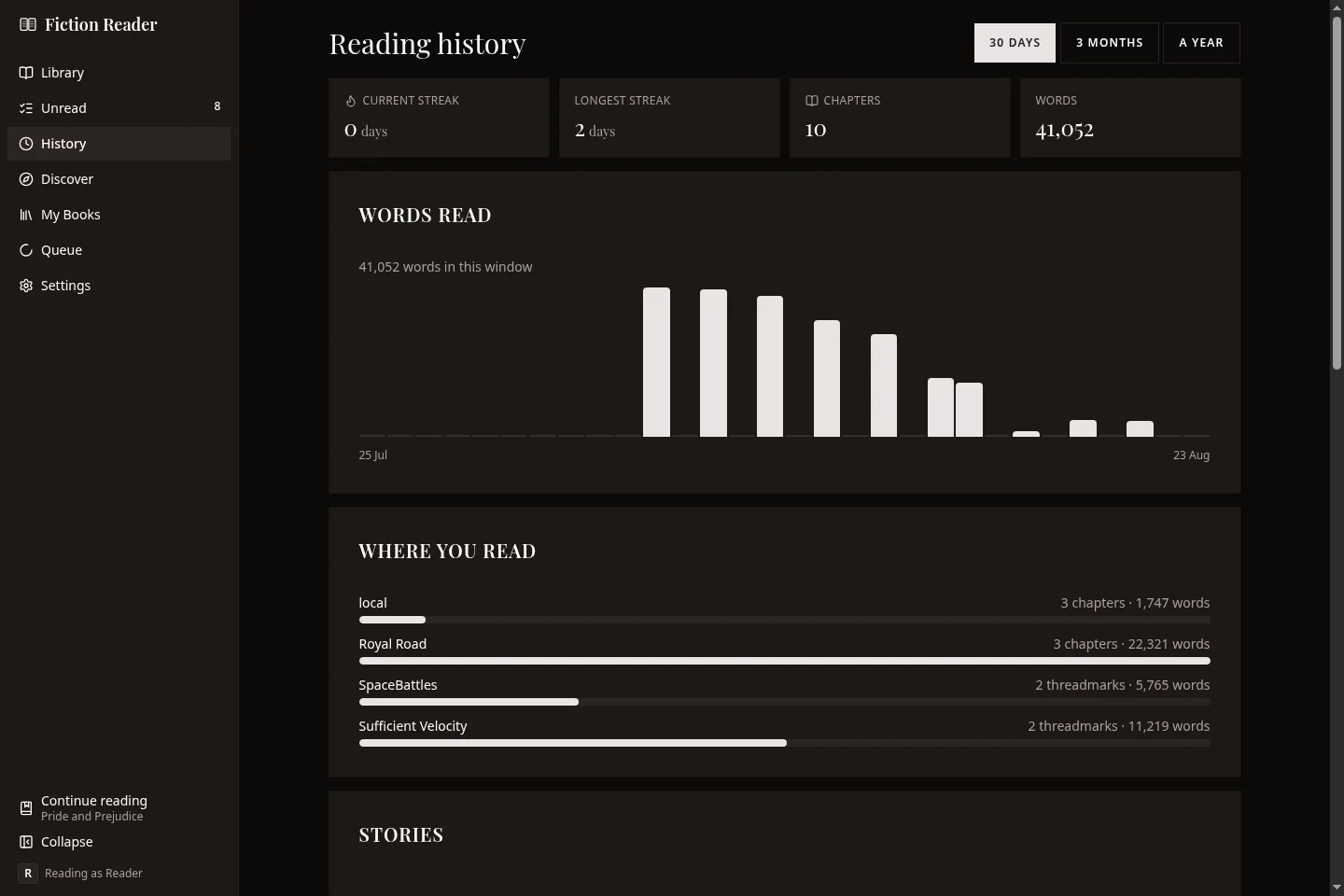Image resolution: width=1344 pixels, height=896 pixels.
Task: Open Settings from the sidebar
Action: click(x=119, y=286)
